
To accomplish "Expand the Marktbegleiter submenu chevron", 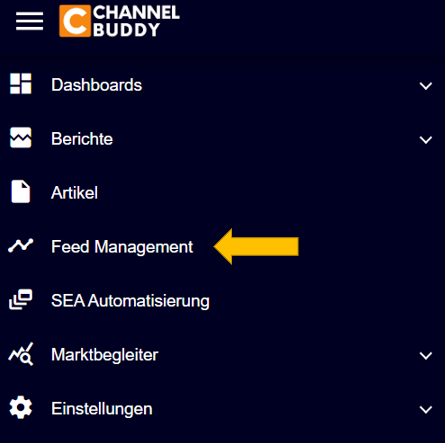I will (x=426, y=356).
